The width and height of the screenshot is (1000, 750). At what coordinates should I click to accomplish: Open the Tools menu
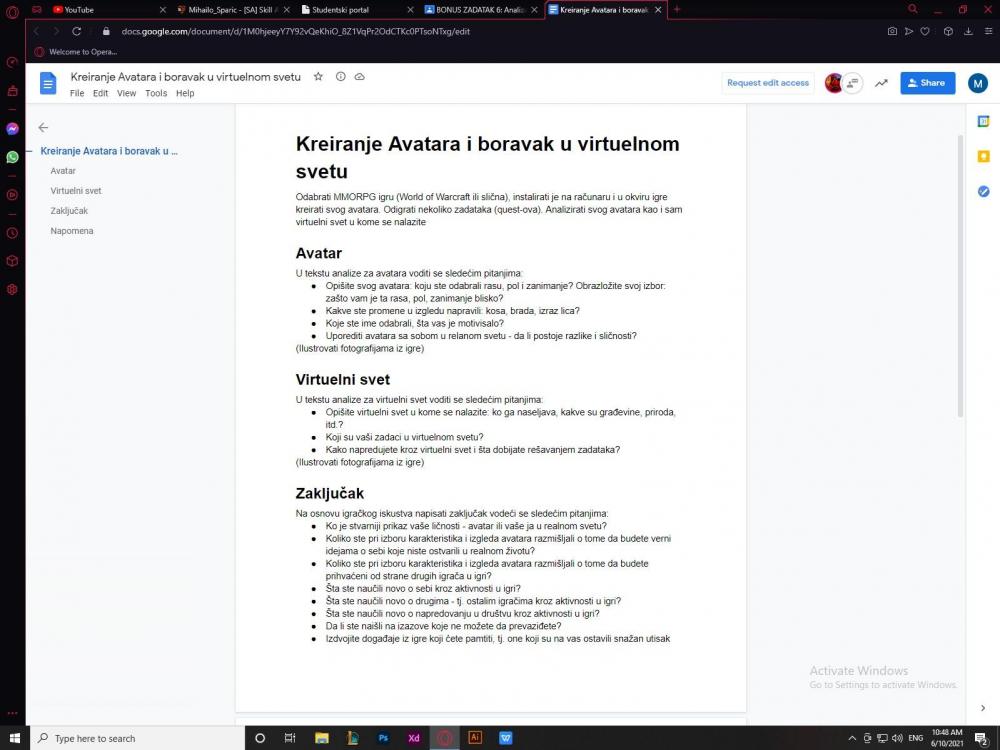pos(156,93)
